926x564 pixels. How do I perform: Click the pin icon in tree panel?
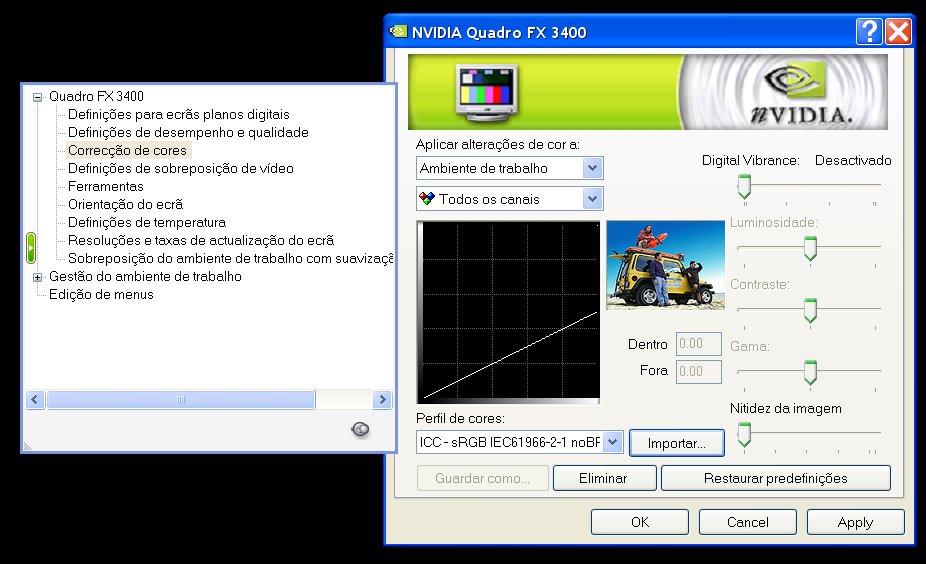(x=360, y=429)
